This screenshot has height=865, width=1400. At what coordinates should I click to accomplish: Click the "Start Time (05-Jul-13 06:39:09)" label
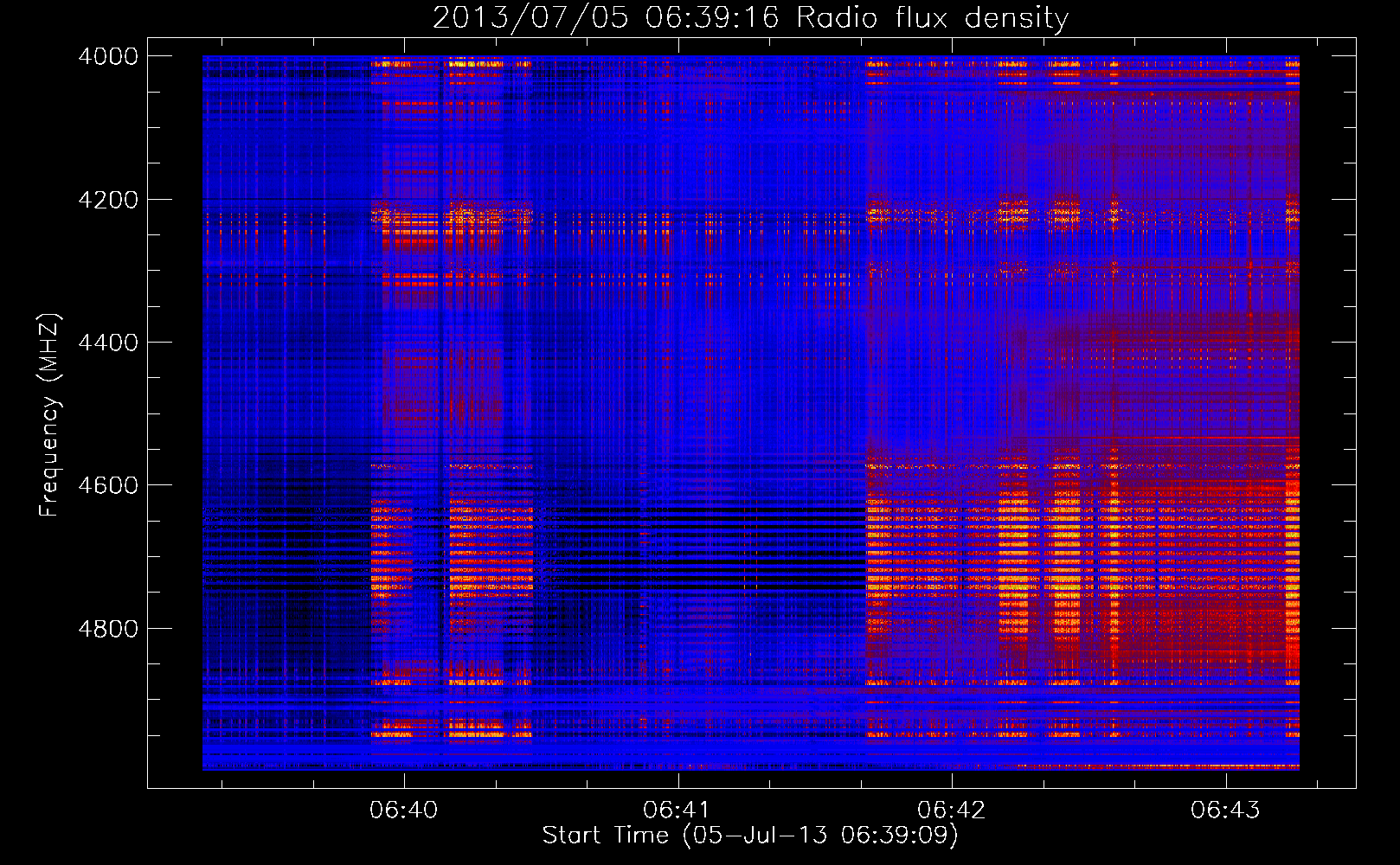tap(750, 836)
